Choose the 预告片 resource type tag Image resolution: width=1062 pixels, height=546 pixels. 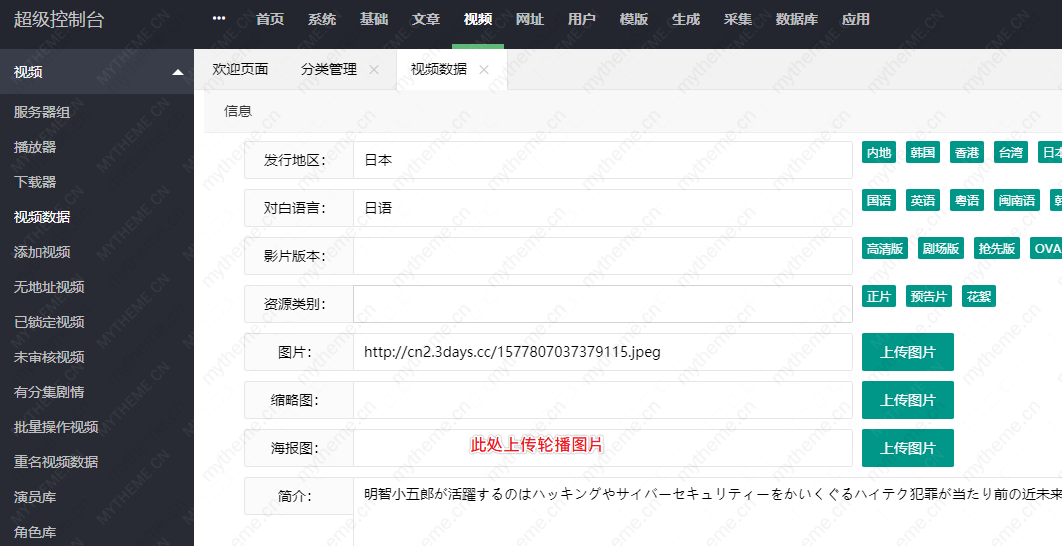pos(929,297)
